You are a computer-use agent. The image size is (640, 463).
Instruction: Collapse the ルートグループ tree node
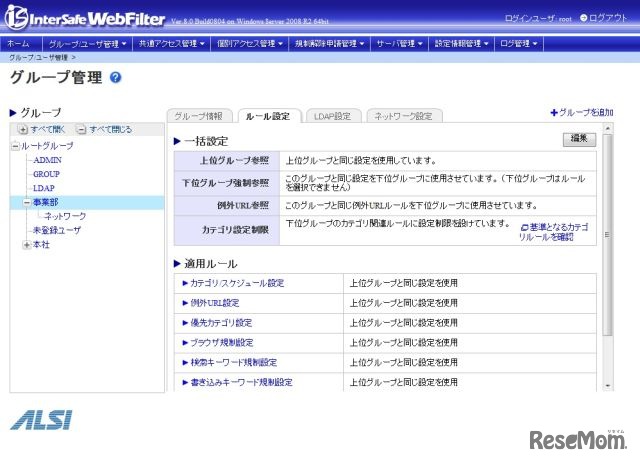13,146
